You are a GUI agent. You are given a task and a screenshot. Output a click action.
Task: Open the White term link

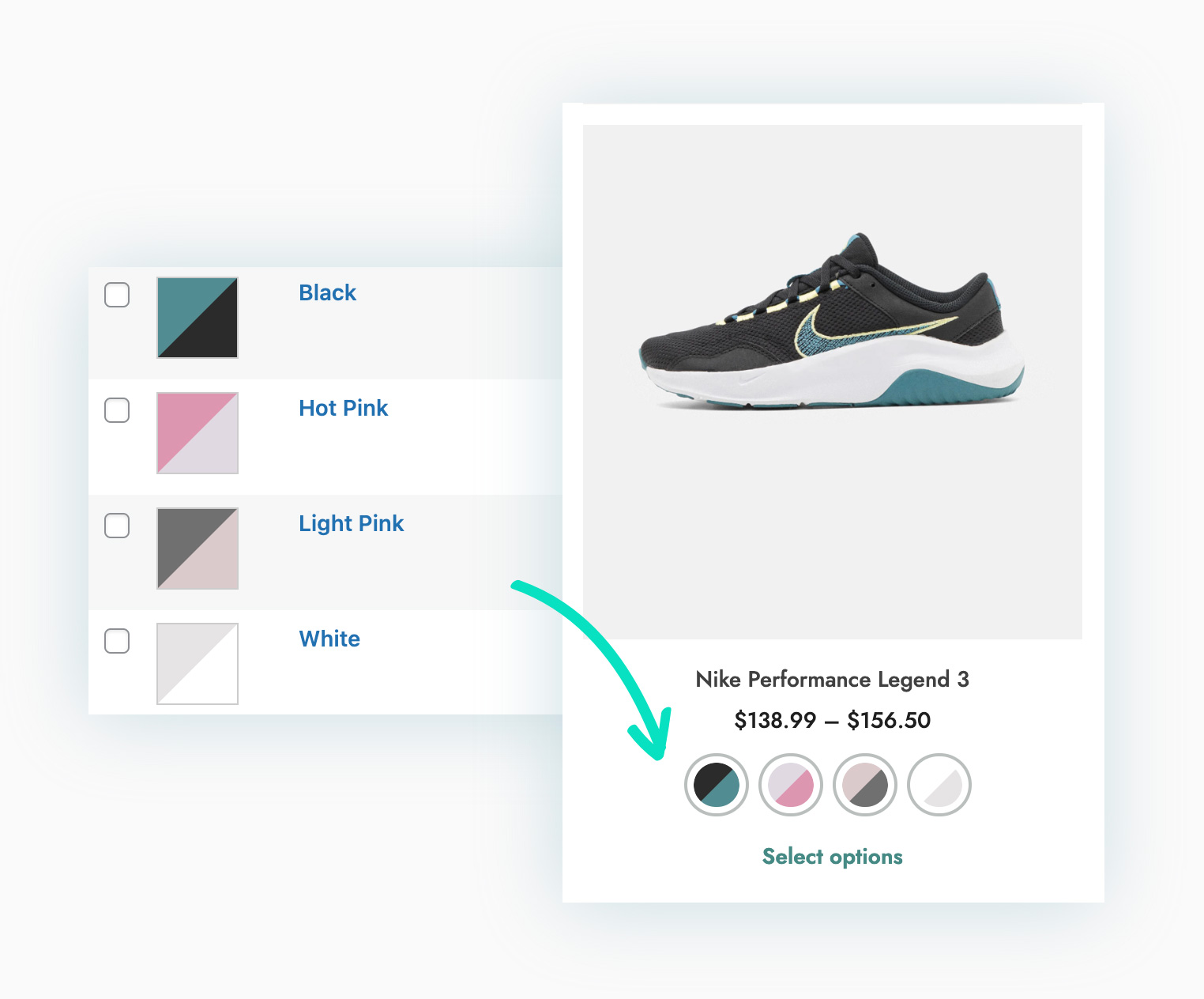click(x=329, y=639)
